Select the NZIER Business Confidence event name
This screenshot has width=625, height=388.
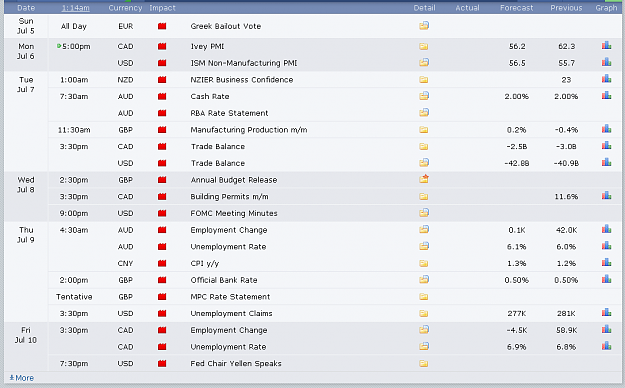(x=242, y=80)
